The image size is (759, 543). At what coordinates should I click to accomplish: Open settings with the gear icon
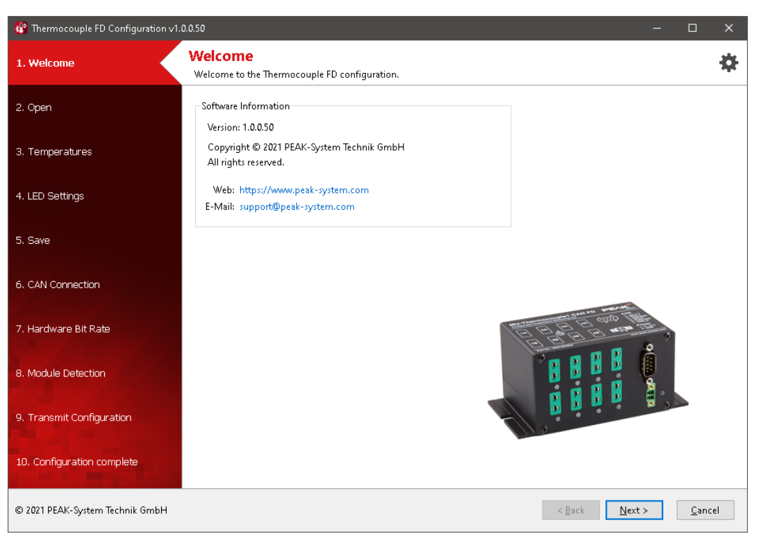[728, 63]
